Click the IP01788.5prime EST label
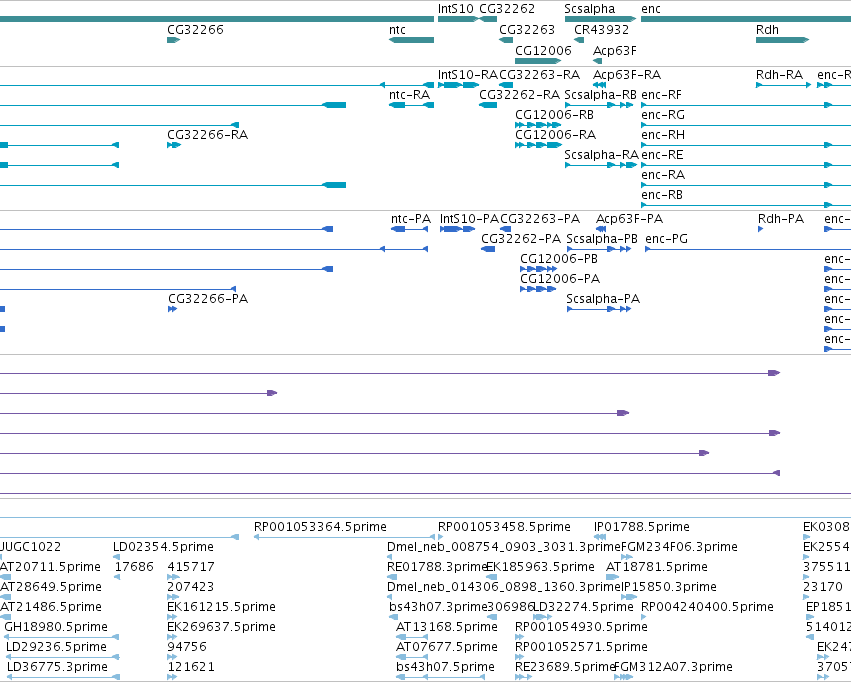This screenshot has height=682, width=851. (x=642, y=527)
